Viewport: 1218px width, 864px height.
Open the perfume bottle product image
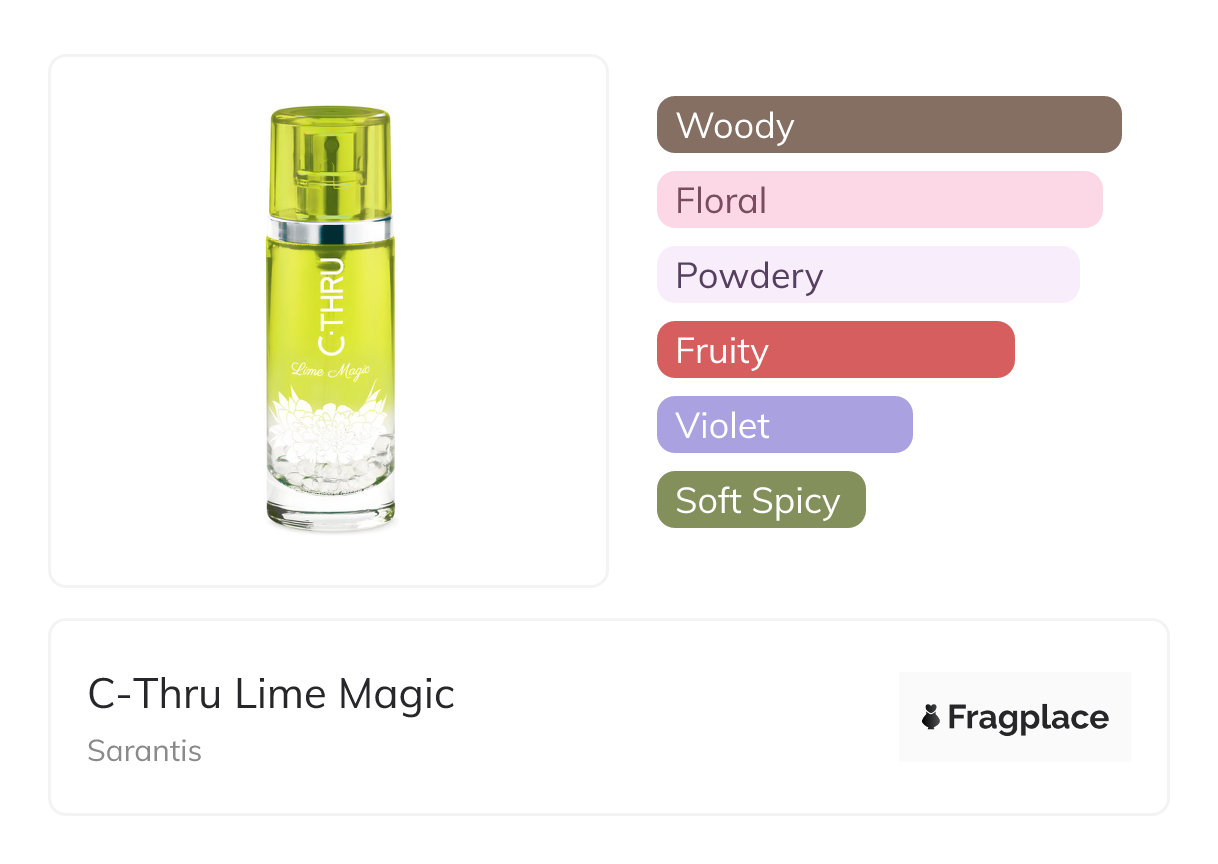(329, 320)
